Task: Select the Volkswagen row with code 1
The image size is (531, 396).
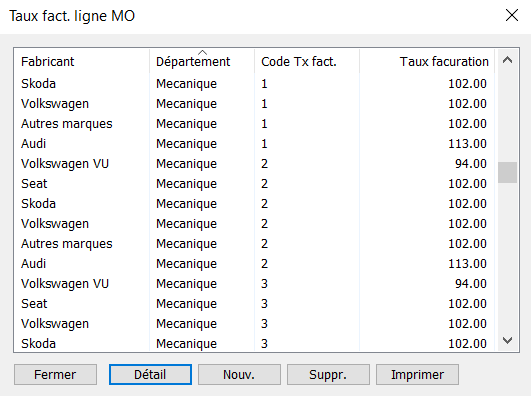Action: (x=254, y=104)
